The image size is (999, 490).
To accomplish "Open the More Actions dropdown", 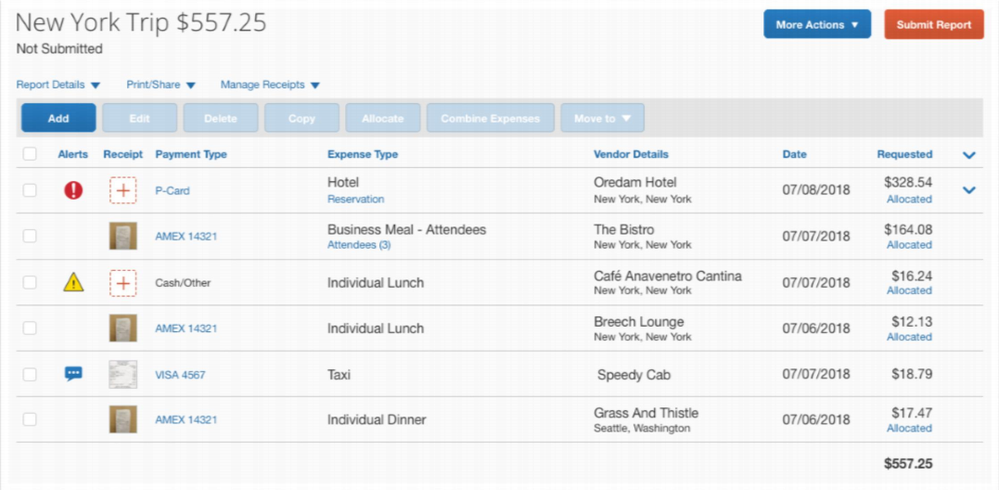I will [x=817, y=25].
